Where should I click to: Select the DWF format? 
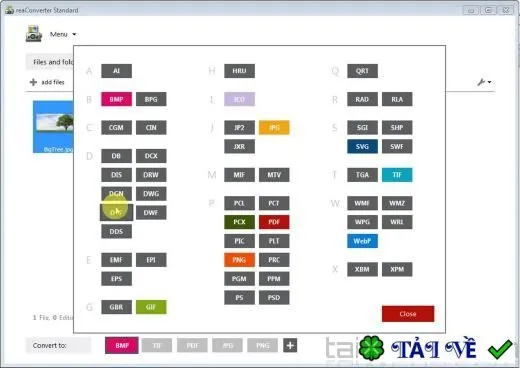pos(151,213)
